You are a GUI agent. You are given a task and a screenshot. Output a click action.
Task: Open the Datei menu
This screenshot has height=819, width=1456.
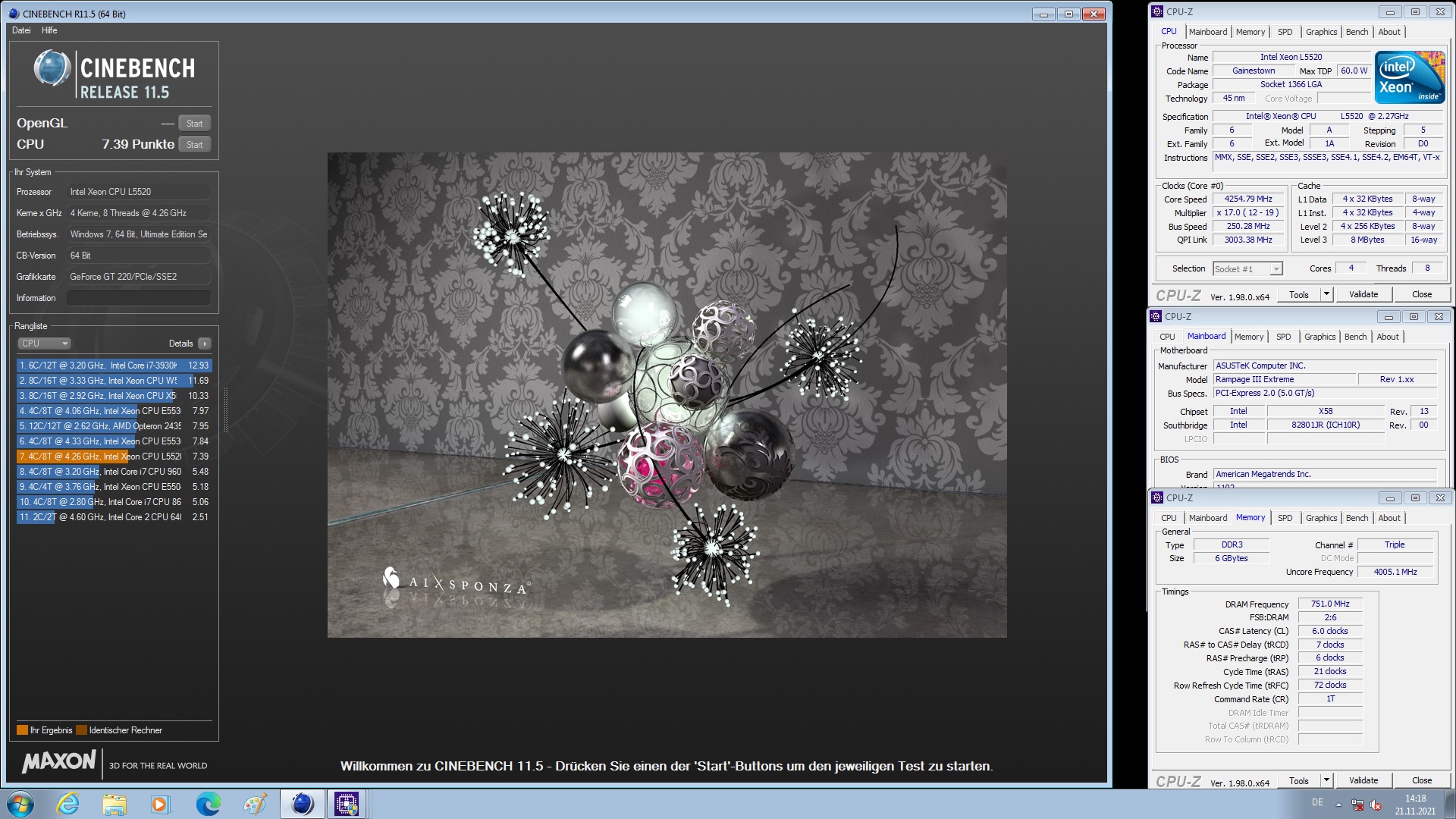[21, 30]
